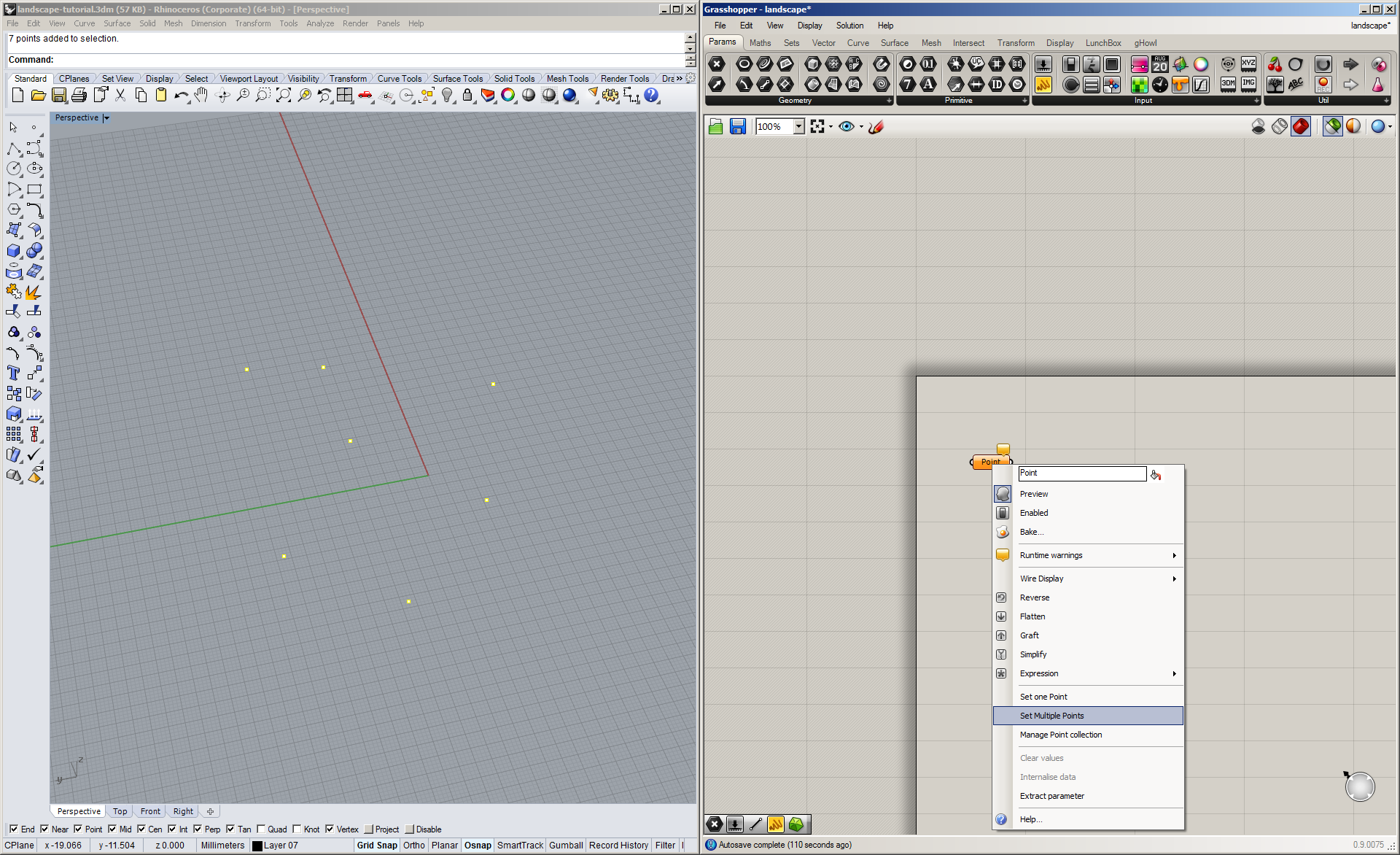Select the Text object tool
Image resolution: width=1400 pixels, height=855 pixels.
tap(13, 373)
